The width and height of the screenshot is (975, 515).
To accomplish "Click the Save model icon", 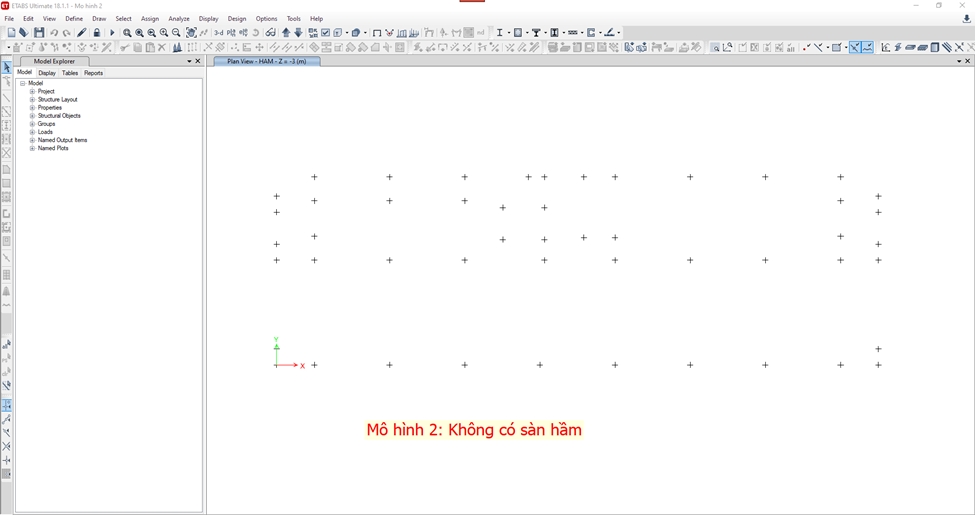I will click(39, 33).
